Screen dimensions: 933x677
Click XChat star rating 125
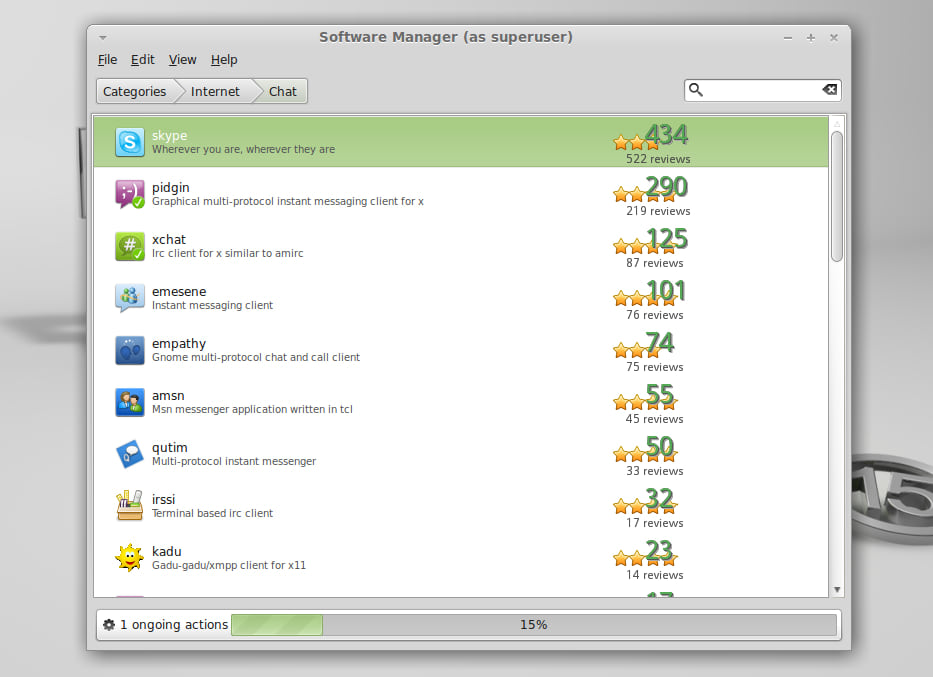[650, 240]
